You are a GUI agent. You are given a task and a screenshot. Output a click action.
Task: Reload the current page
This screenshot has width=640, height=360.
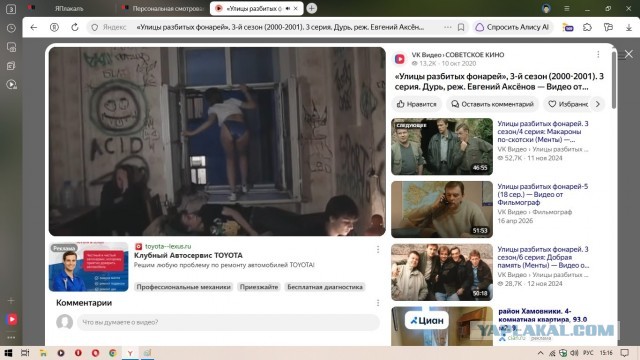point(75,27)
